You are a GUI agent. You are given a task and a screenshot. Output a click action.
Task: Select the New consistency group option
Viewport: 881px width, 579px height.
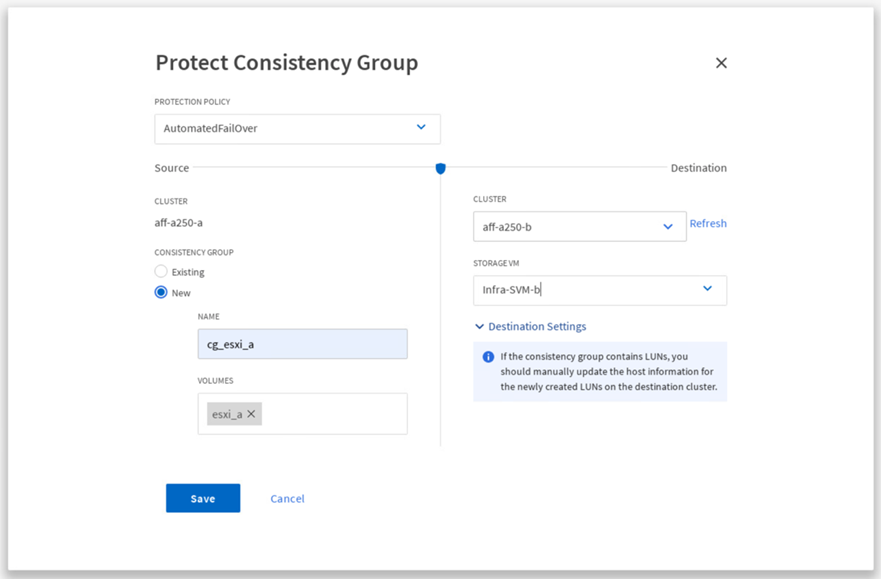tap(161, 293)
